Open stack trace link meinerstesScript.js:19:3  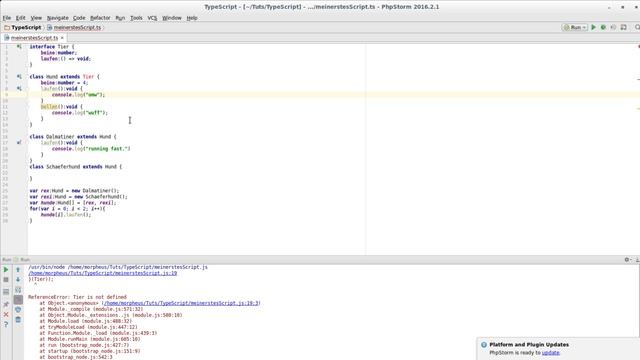[x=182, y=303]
